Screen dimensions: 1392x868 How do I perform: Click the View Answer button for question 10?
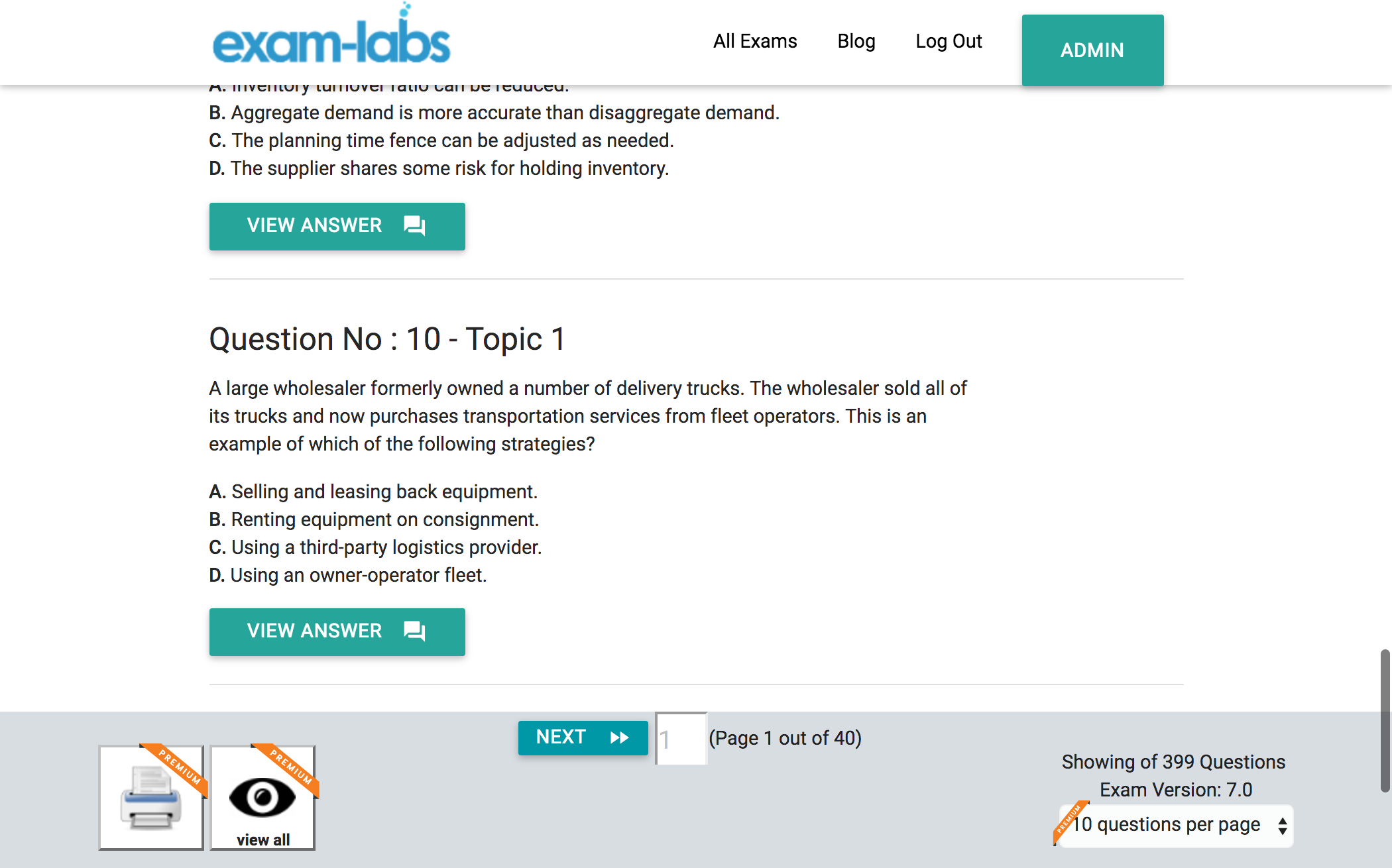(337, 629)
